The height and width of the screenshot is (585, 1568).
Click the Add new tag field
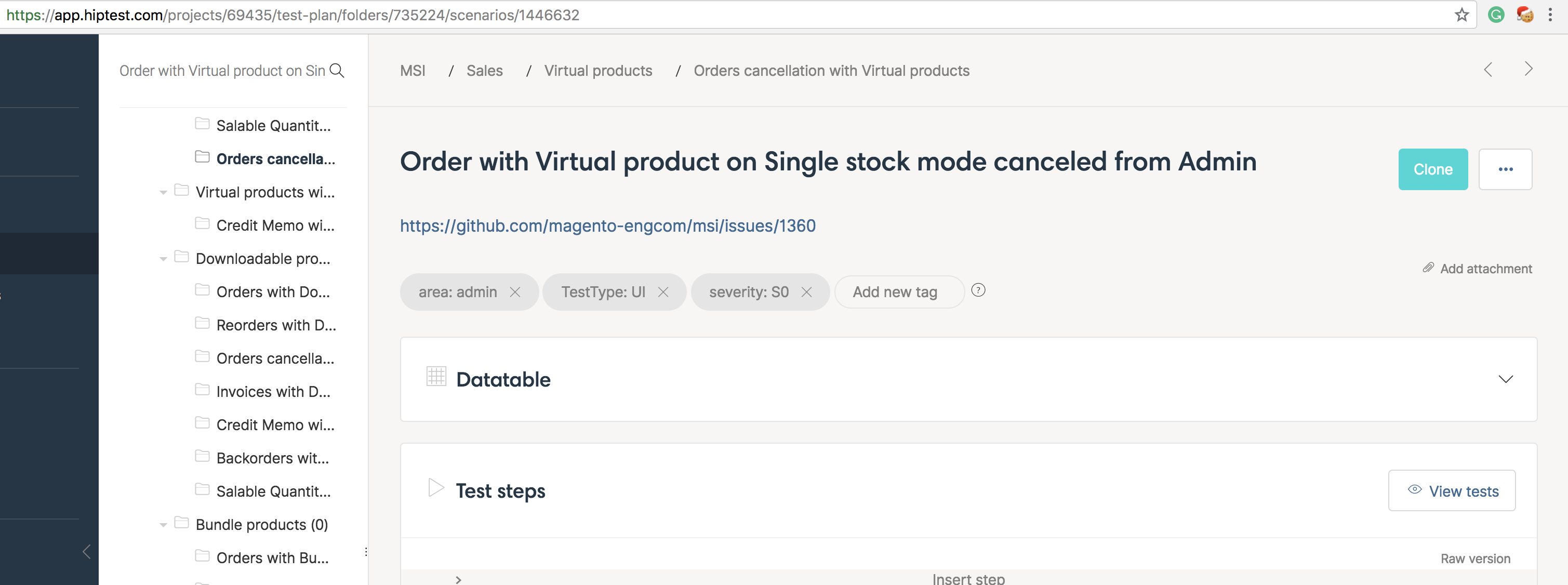[x=895, y=292]
